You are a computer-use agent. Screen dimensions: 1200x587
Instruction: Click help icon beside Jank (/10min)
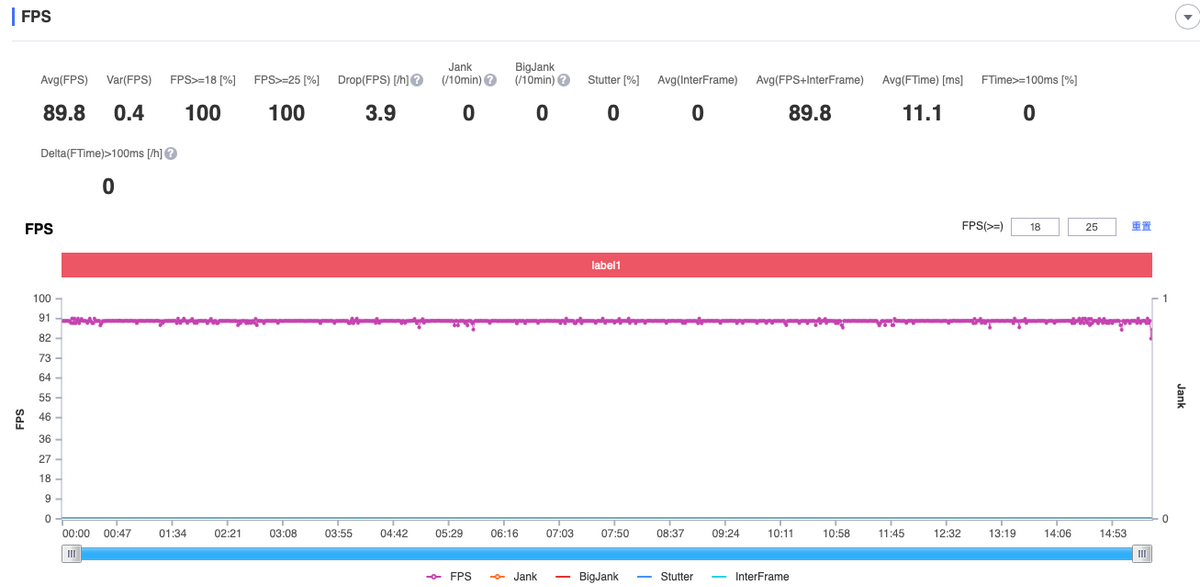(490, 80)
